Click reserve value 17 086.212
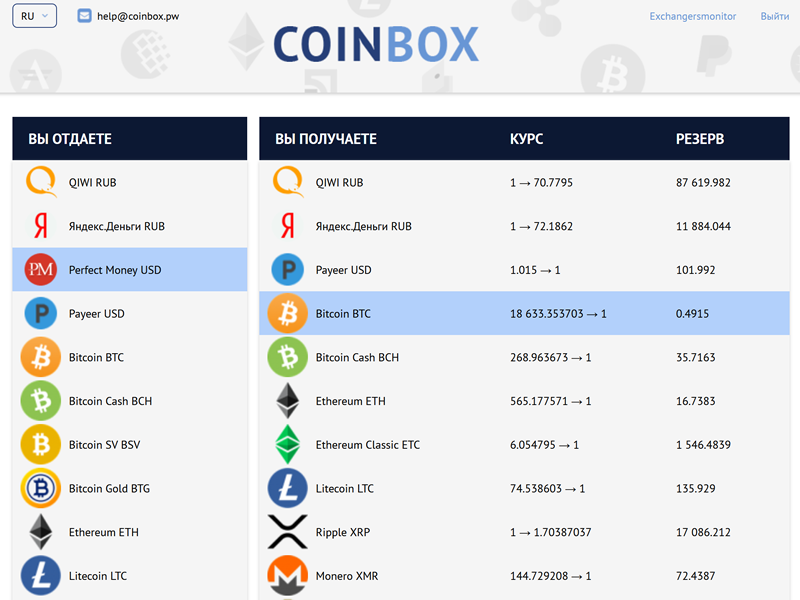 click(703, 533)
